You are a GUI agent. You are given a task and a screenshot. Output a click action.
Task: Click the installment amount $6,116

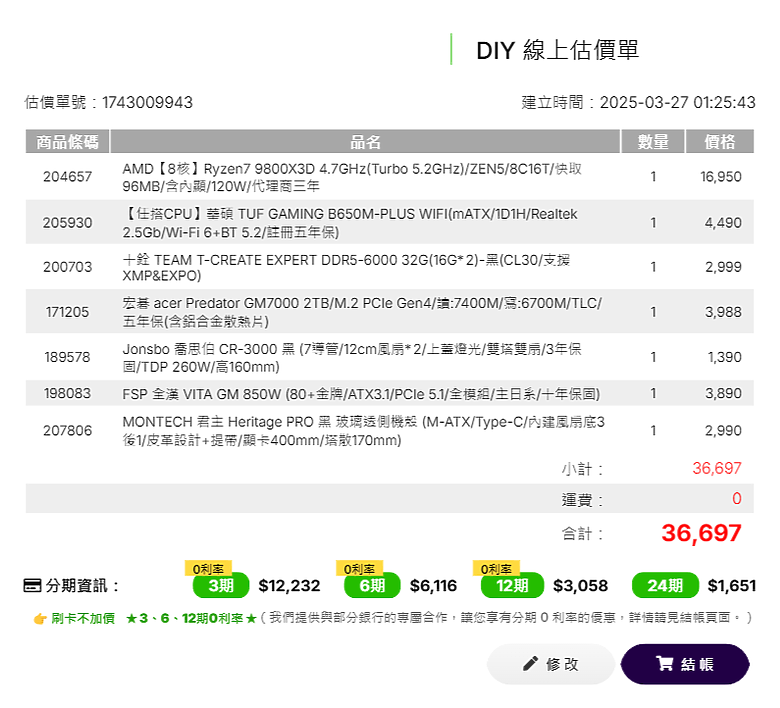433,586
